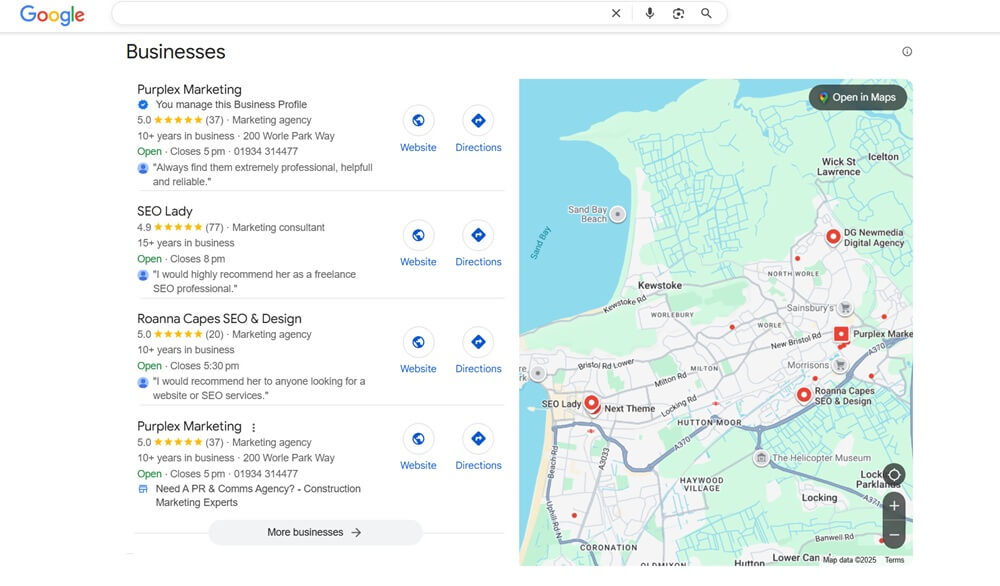Click the Google logo
The image size is (1000, 586).
(x=52, y=15)
